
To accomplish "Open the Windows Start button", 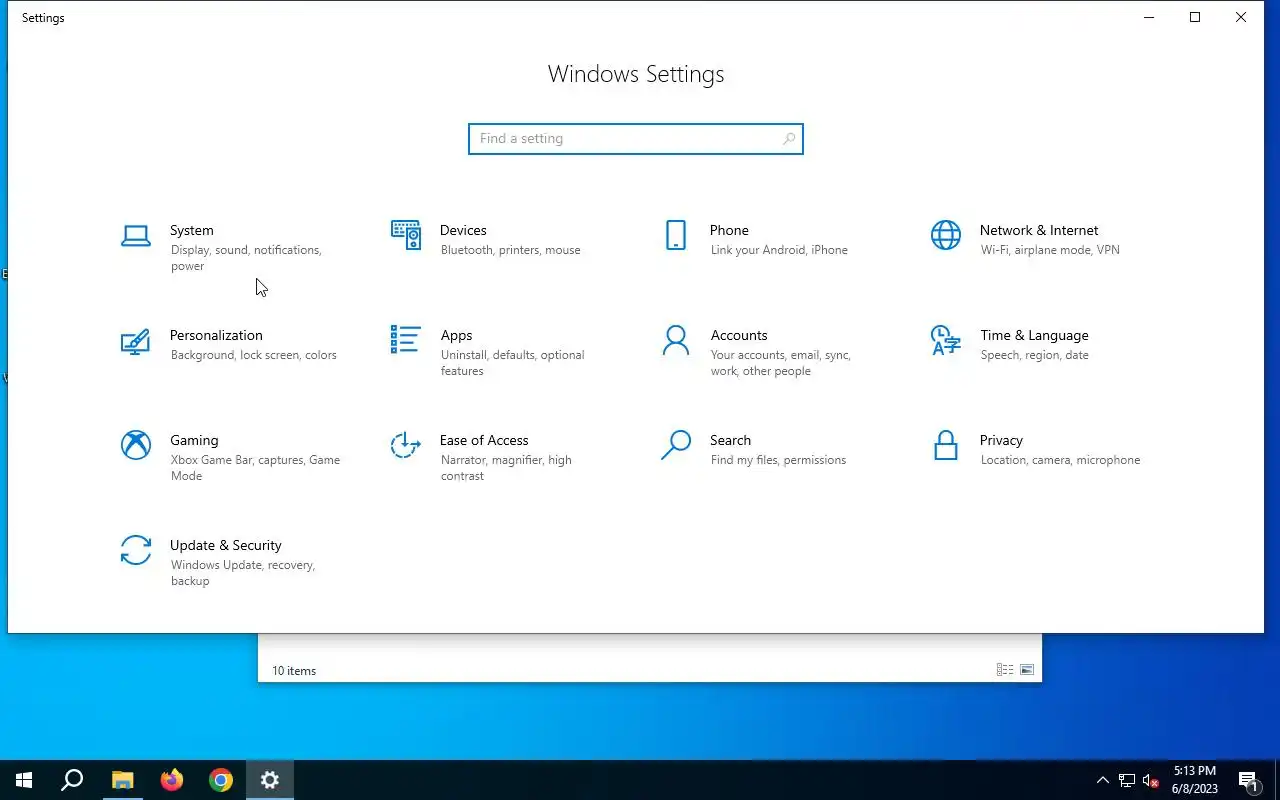I will [24, 780].
